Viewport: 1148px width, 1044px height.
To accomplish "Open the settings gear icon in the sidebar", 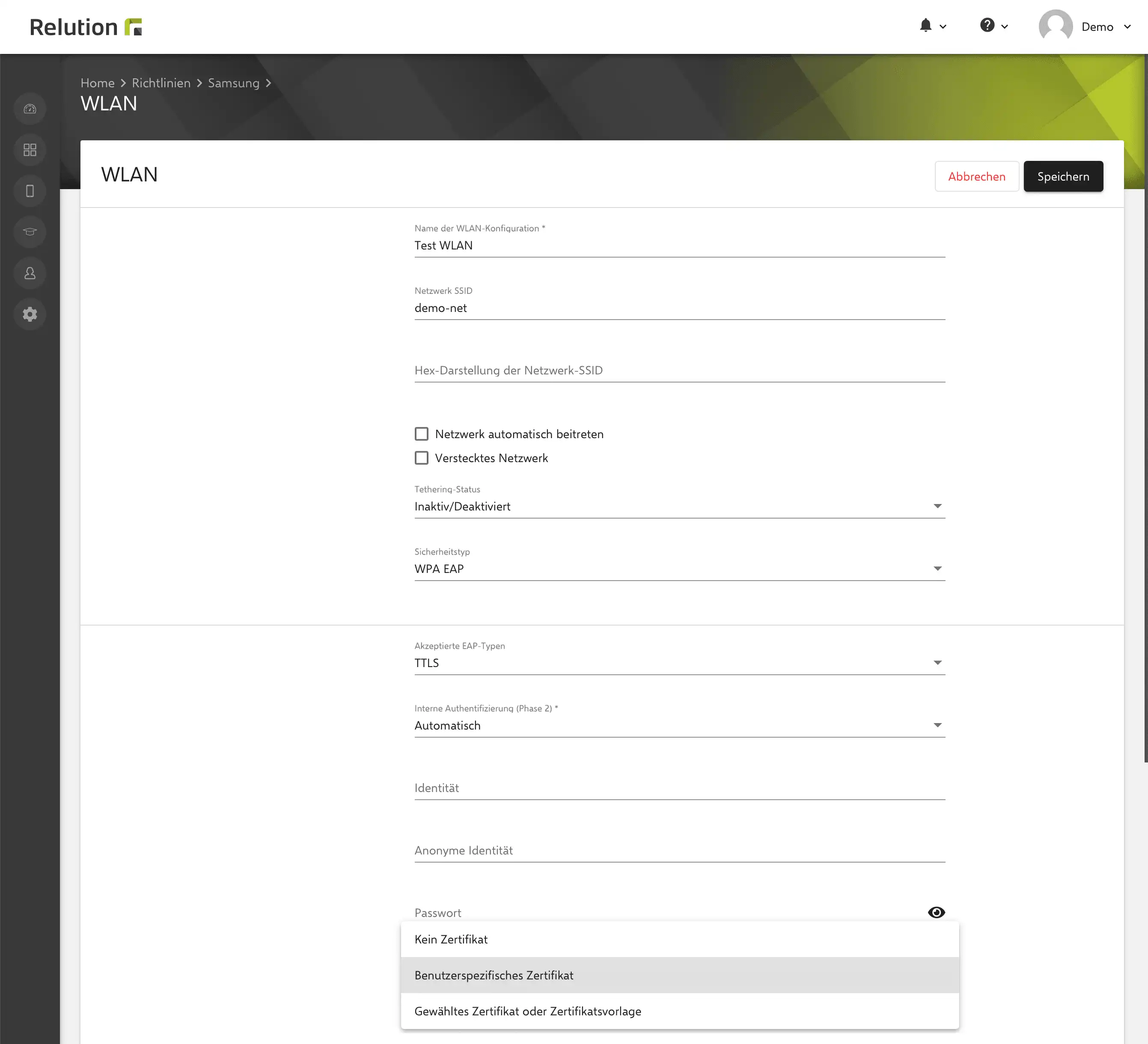I will click(30, 314).
